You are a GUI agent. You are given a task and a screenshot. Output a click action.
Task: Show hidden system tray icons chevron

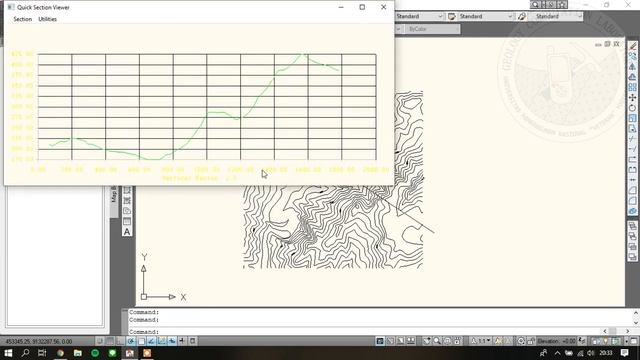point(557,353)
